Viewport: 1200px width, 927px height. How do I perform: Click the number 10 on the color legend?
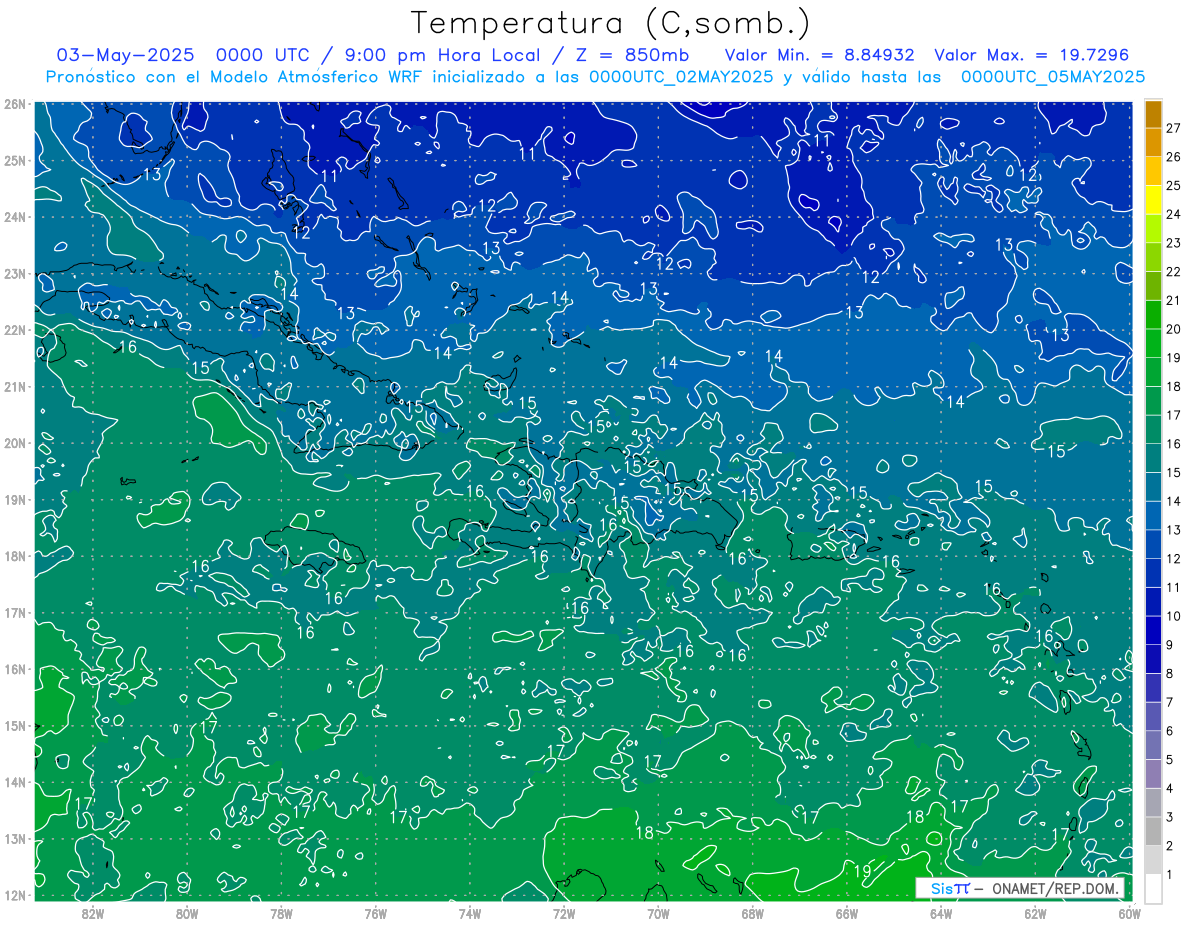pyautogui.click(x=1173, y=616)
